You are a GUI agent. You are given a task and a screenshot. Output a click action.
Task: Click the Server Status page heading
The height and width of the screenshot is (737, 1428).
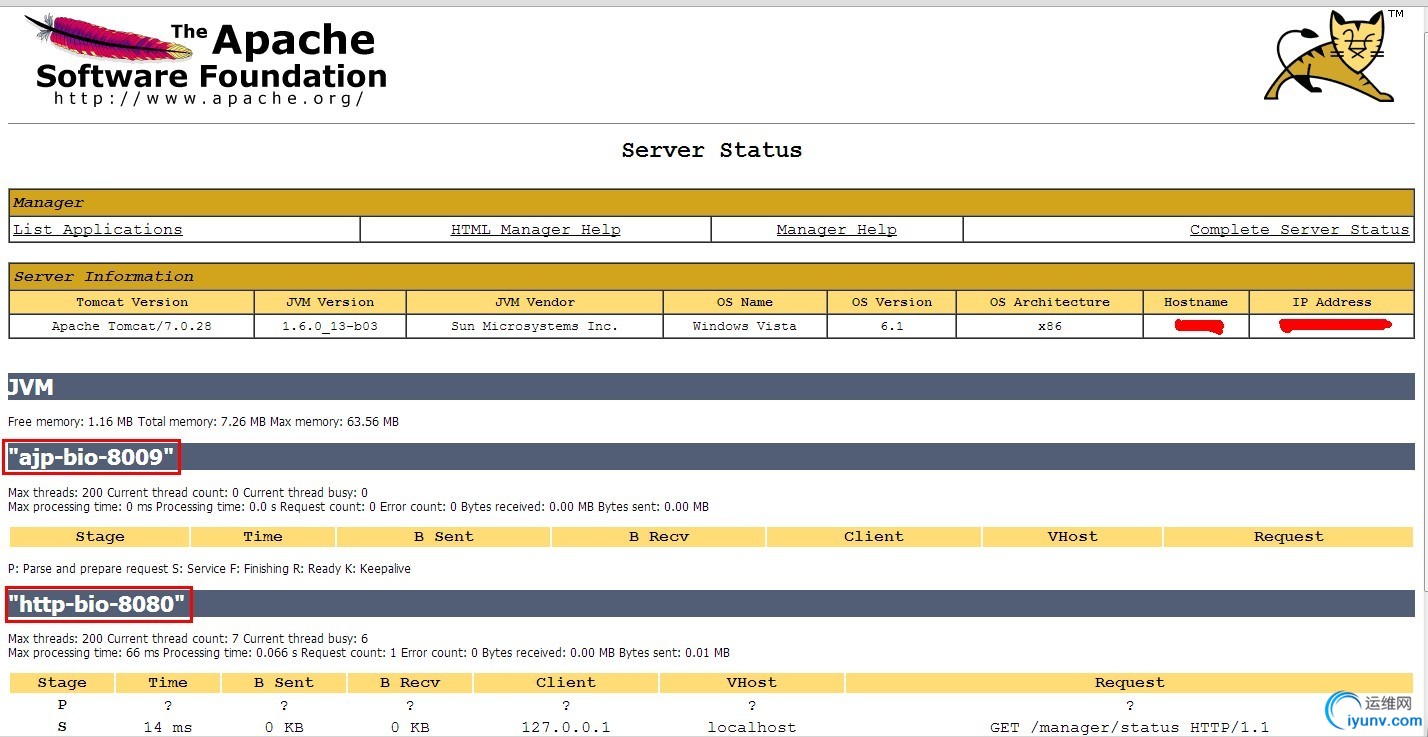[x=711, y=150]
